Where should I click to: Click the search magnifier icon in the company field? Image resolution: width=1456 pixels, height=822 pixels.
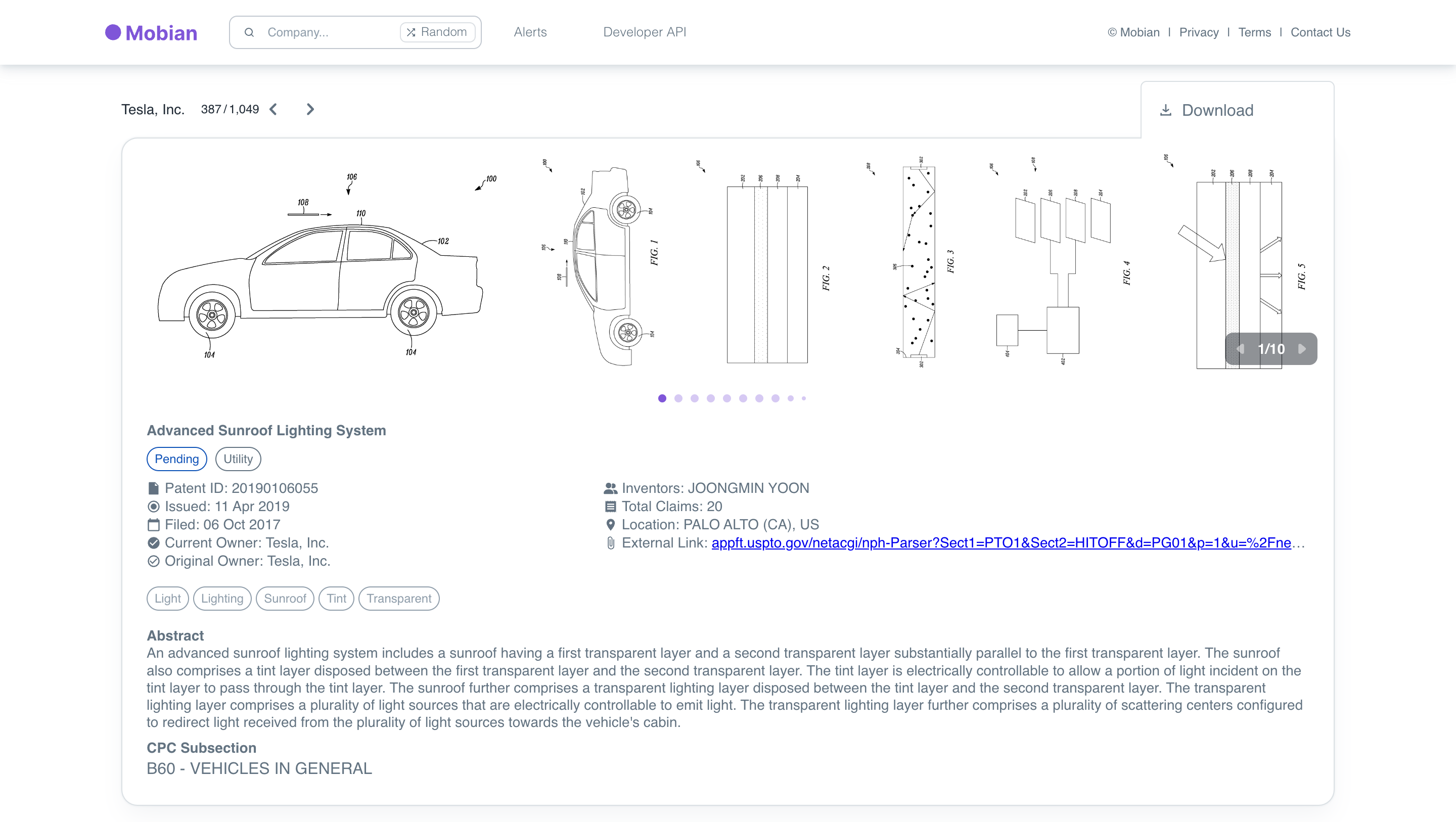249,32
